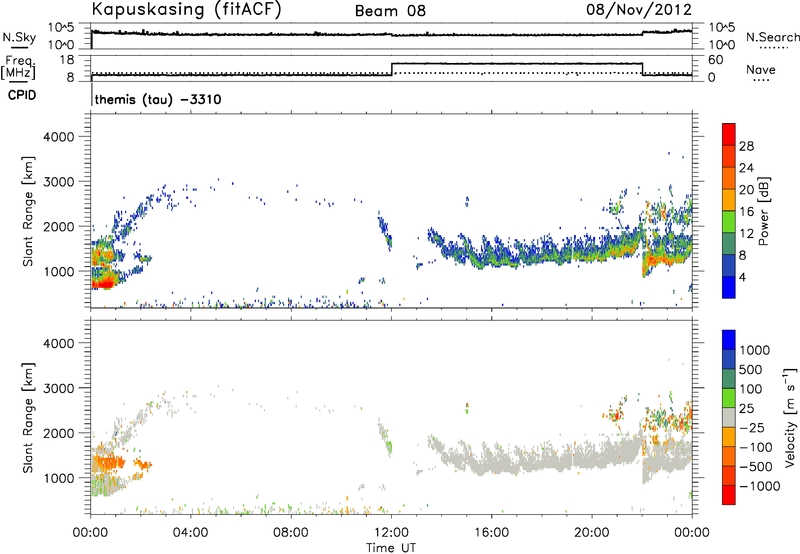Select the grey −25 to 25 Velocity swatch

coord(729,418)
